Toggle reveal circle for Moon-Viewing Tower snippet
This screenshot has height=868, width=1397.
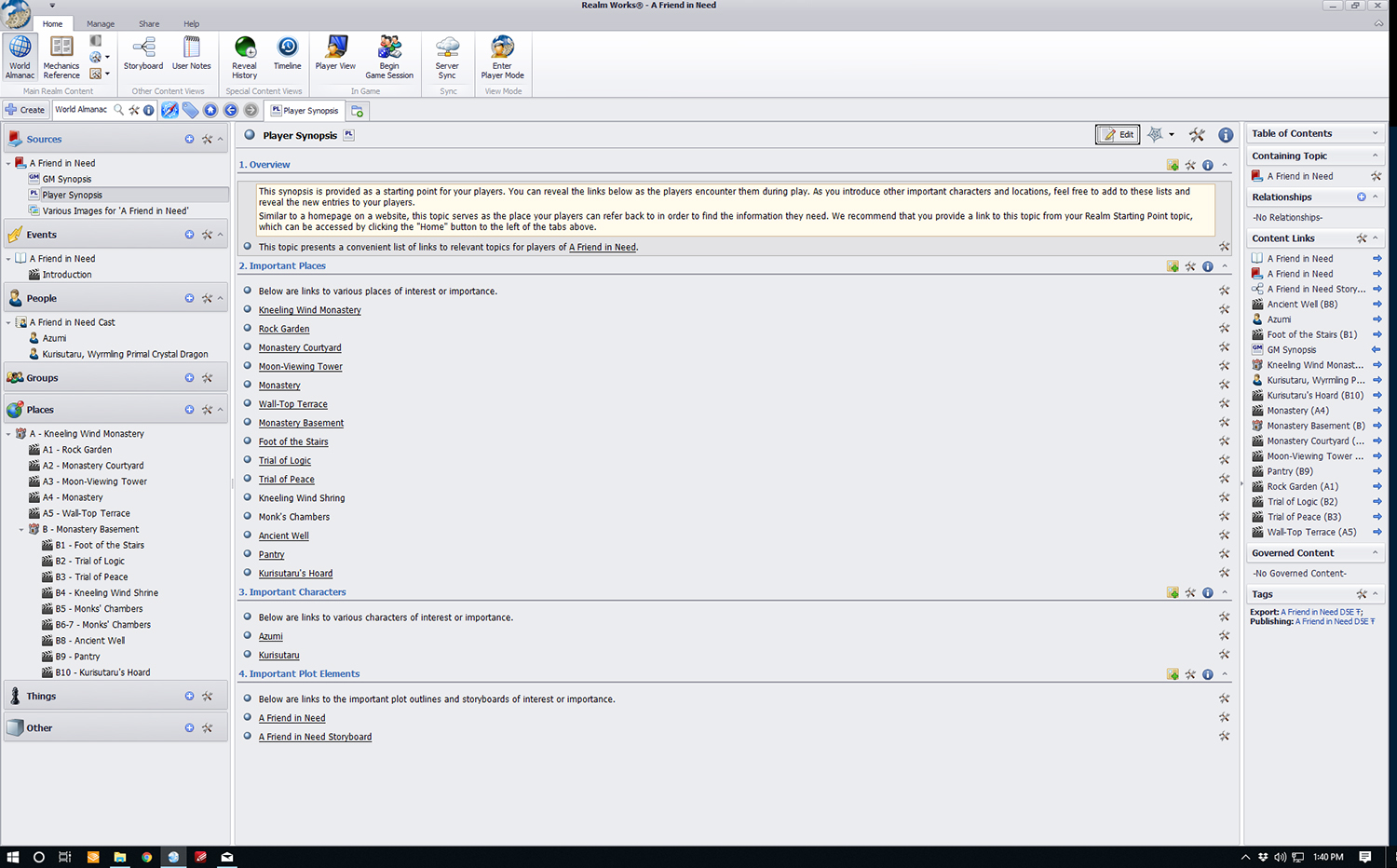click(x=248, y=366)
